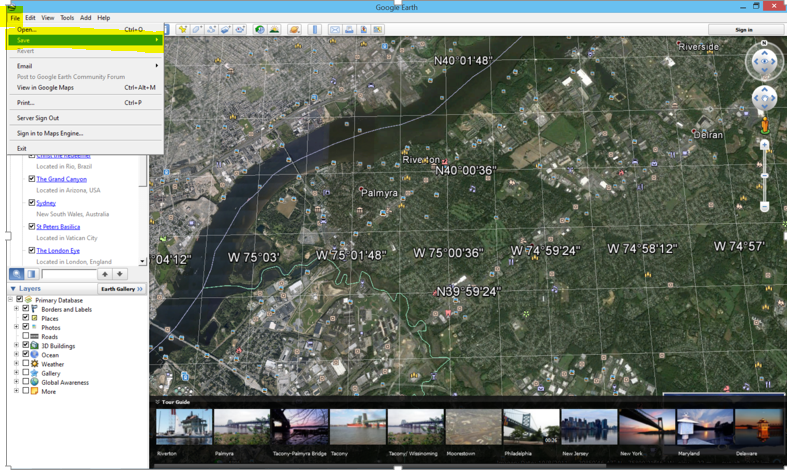The height and width of the screenshot is (470, 787).
Task: Choose Open... from the File menu
Action: [x=85, y=30]
